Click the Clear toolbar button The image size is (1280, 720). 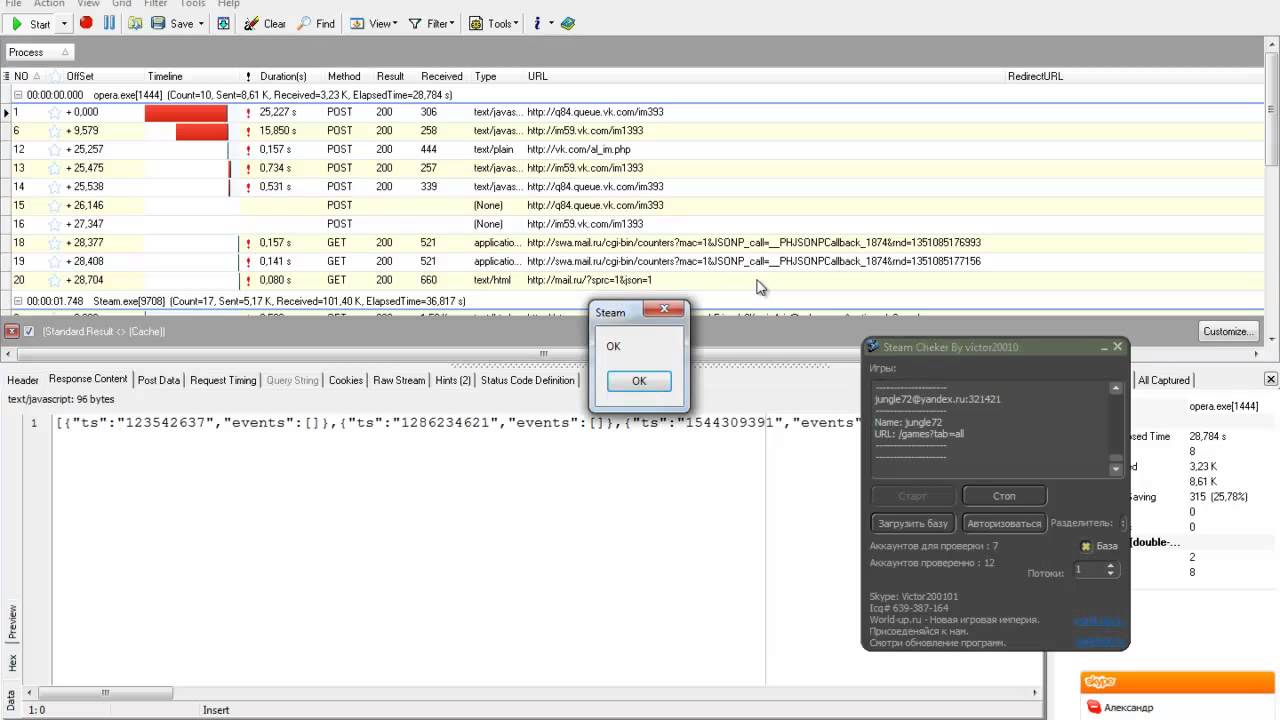[x=265, y=24]
